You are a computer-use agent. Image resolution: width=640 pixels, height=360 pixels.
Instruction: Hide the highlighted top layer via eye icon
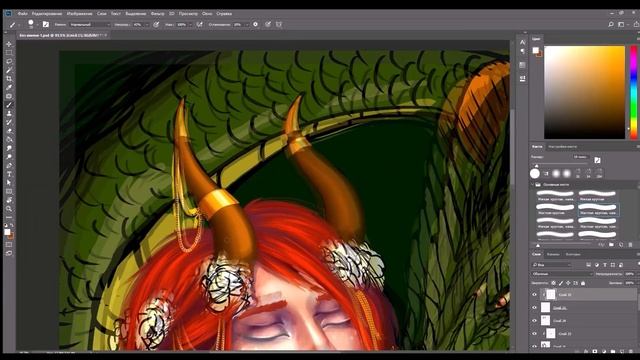(534, 295)
